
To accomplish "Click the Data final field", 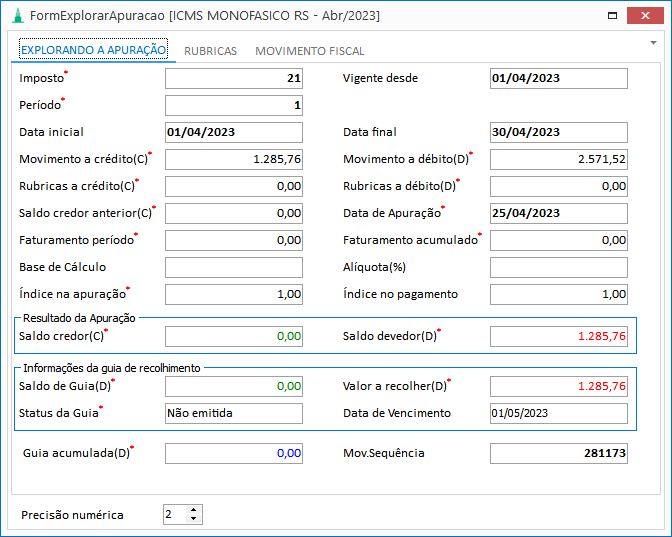I will point(558,132).
